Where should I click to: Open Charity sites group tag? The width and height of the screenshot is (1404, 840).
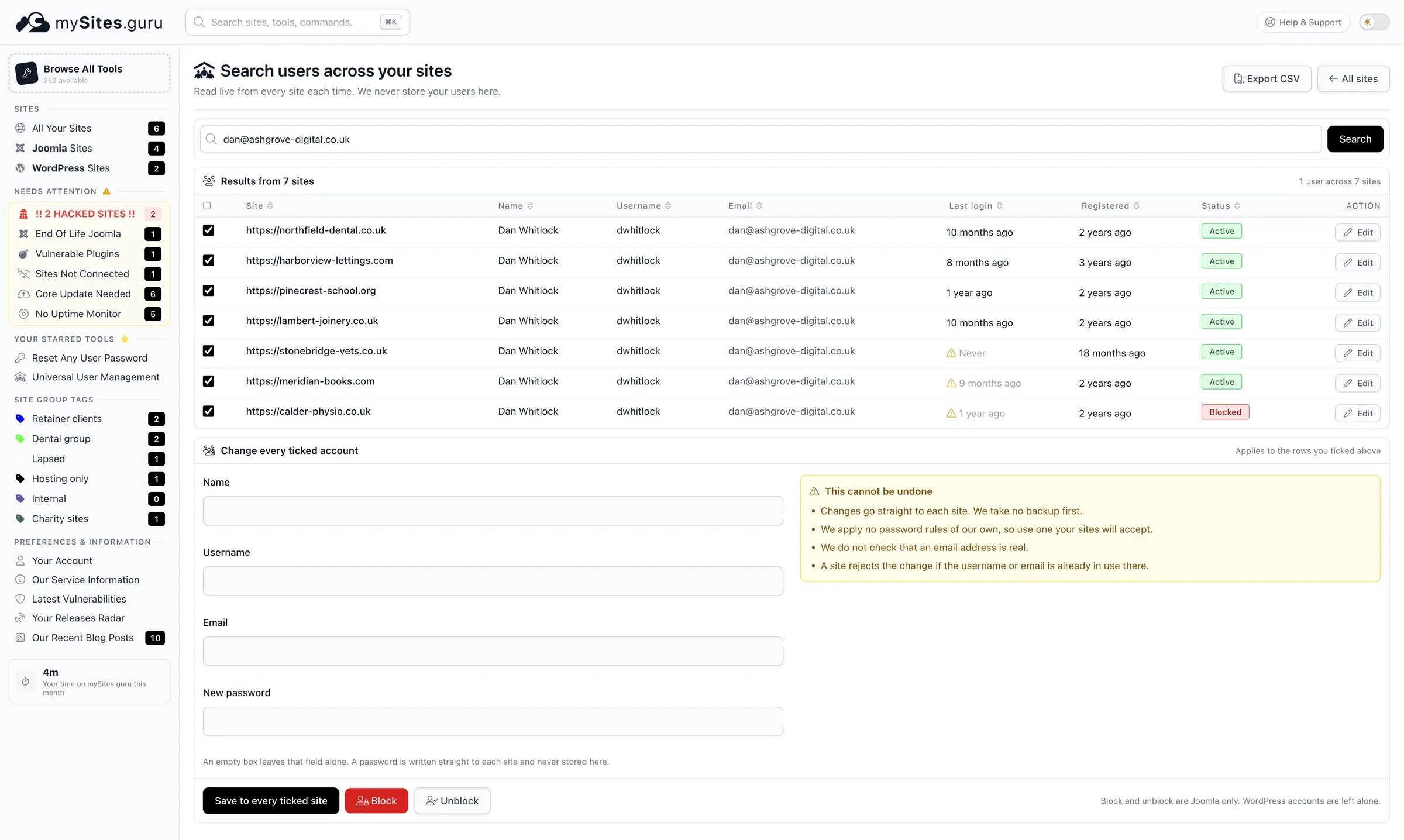point(90,519)
